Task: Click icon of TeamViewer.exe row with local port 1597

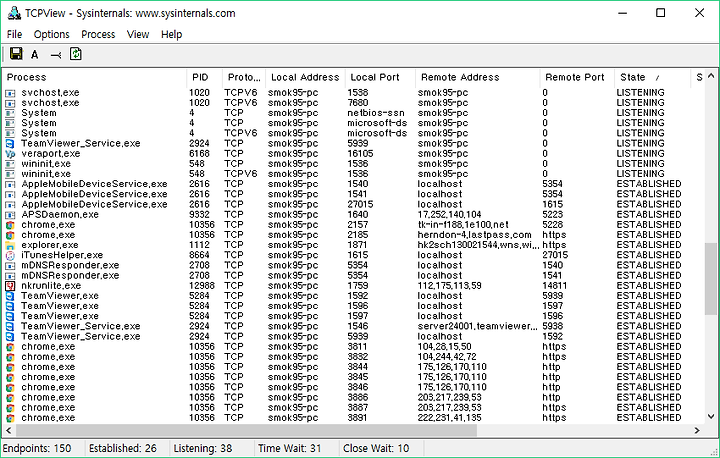Action: click(10, 317)
